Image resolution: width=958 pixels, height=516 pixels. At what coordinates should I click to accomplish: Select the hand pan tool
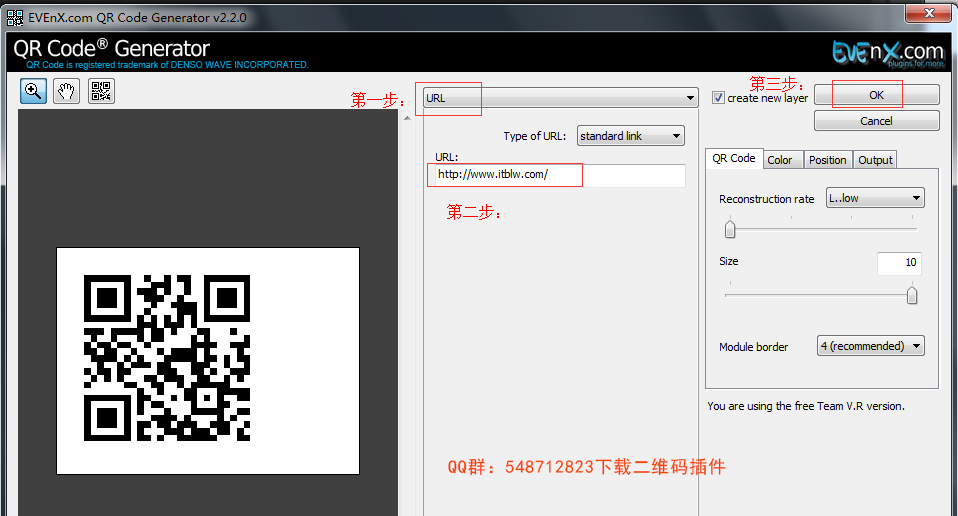67,92
